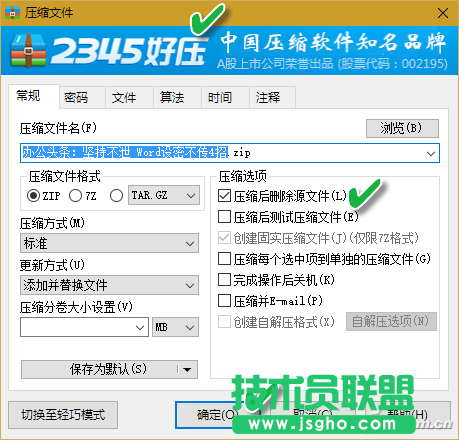Click the 2345好压 logo in banner
Screen dimensions: 459x440
(x=107, y=50)
